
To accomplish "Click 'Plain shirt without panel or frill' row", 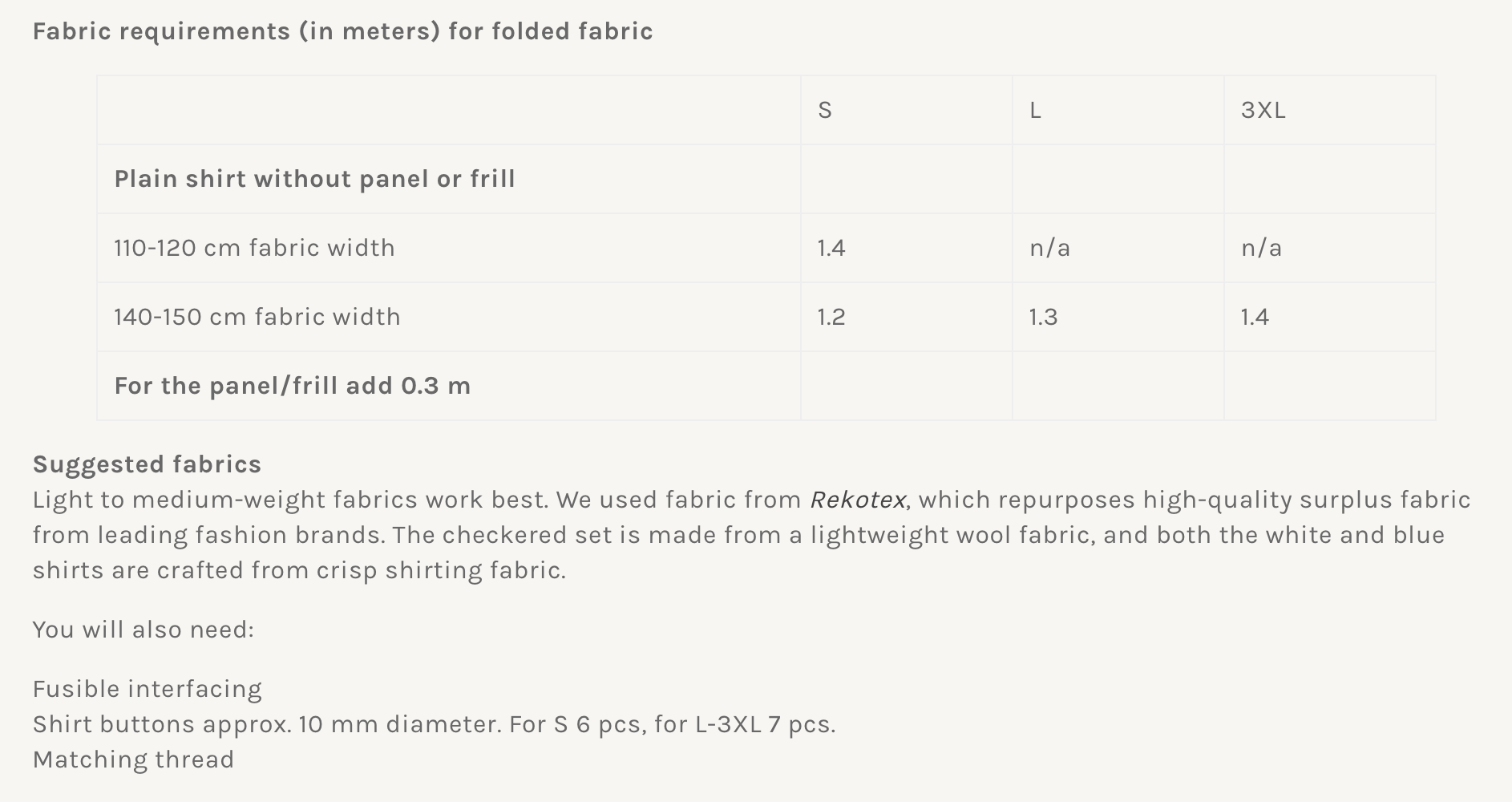I will (x=314, y=179).
